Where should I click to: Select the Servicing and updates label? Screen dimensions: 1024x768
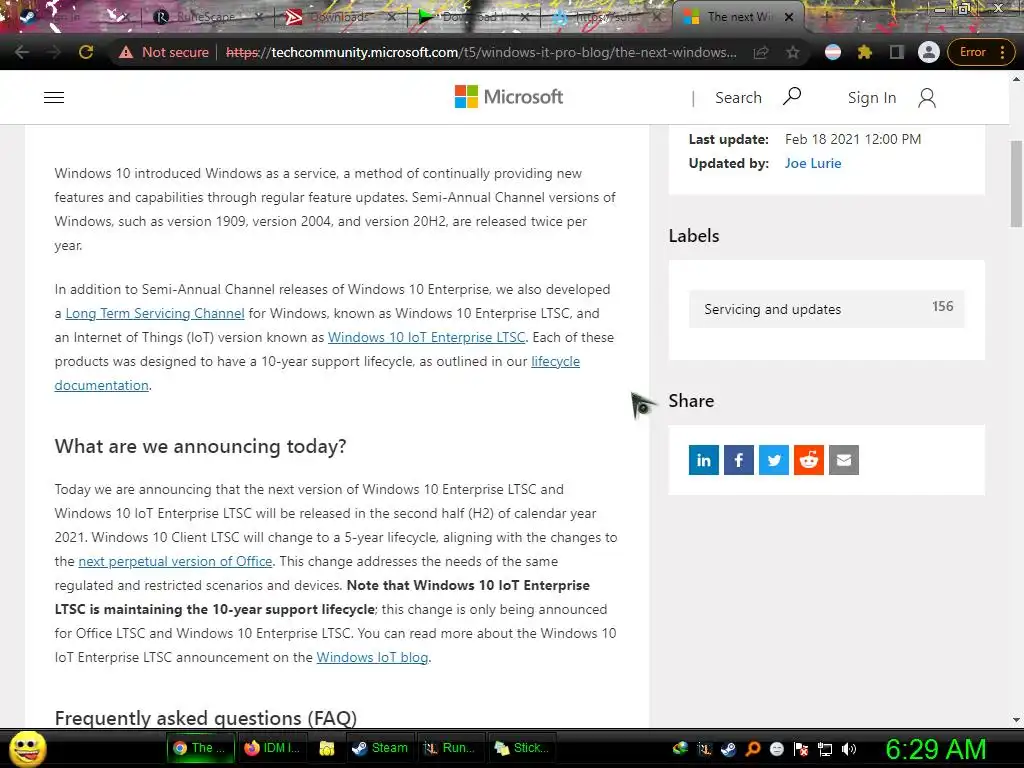(826, 309)
